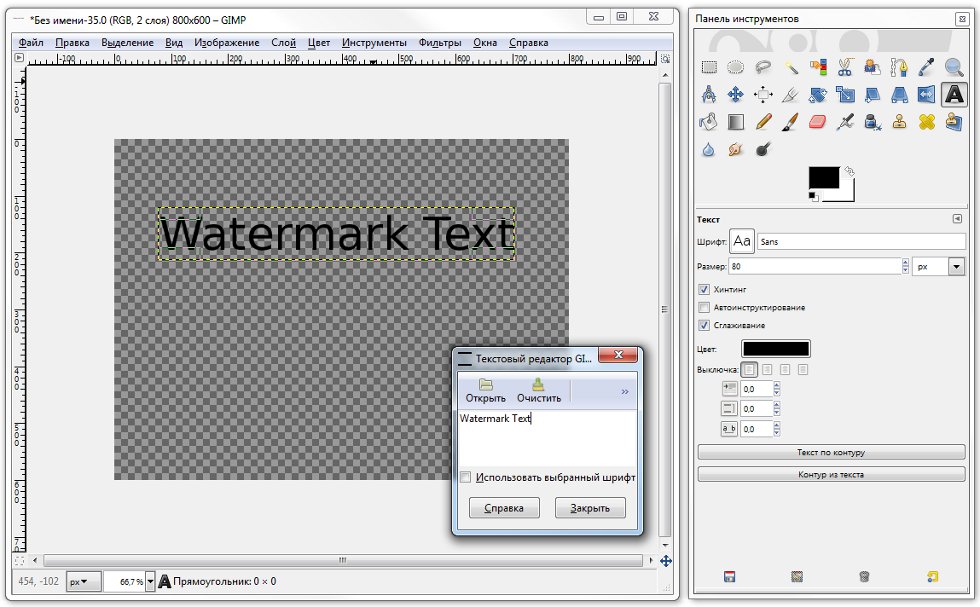Disable the Хинтинг checkbox
980x607 pixels.
(x=704, y=289)
